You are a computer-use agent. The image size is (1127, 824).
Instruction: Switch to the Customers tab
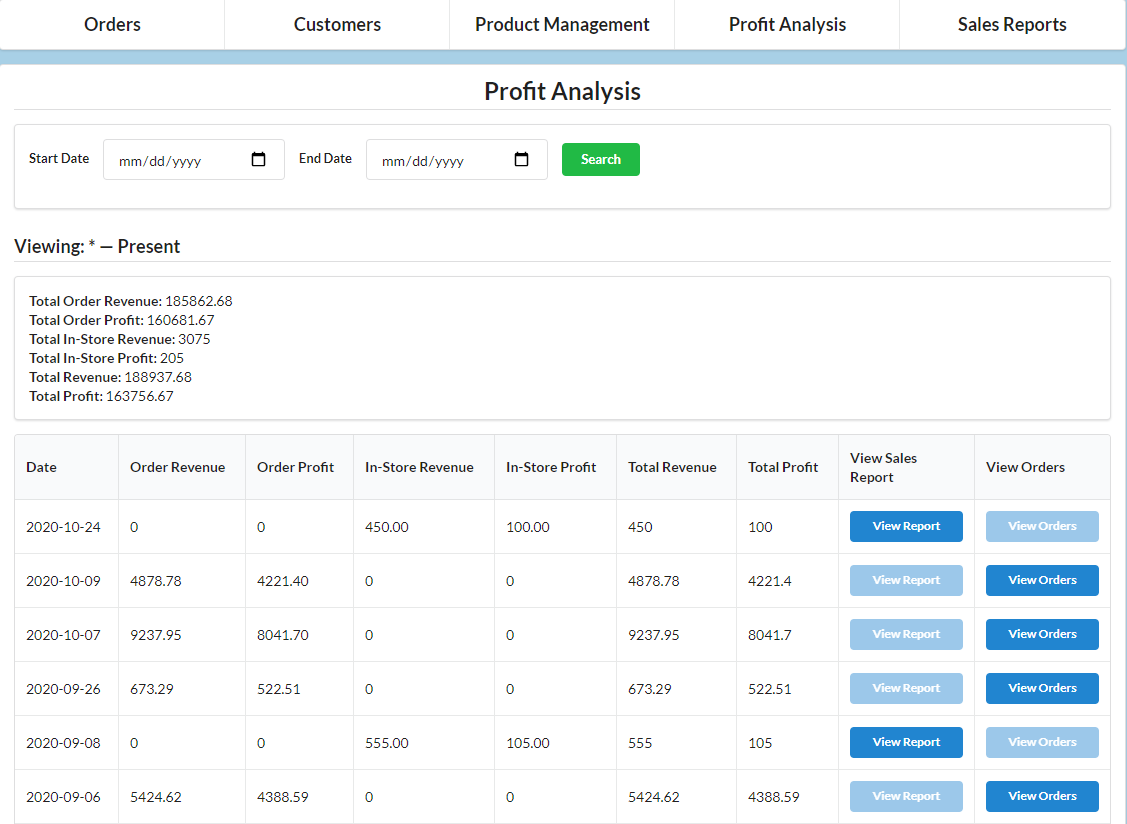[337, 24]
